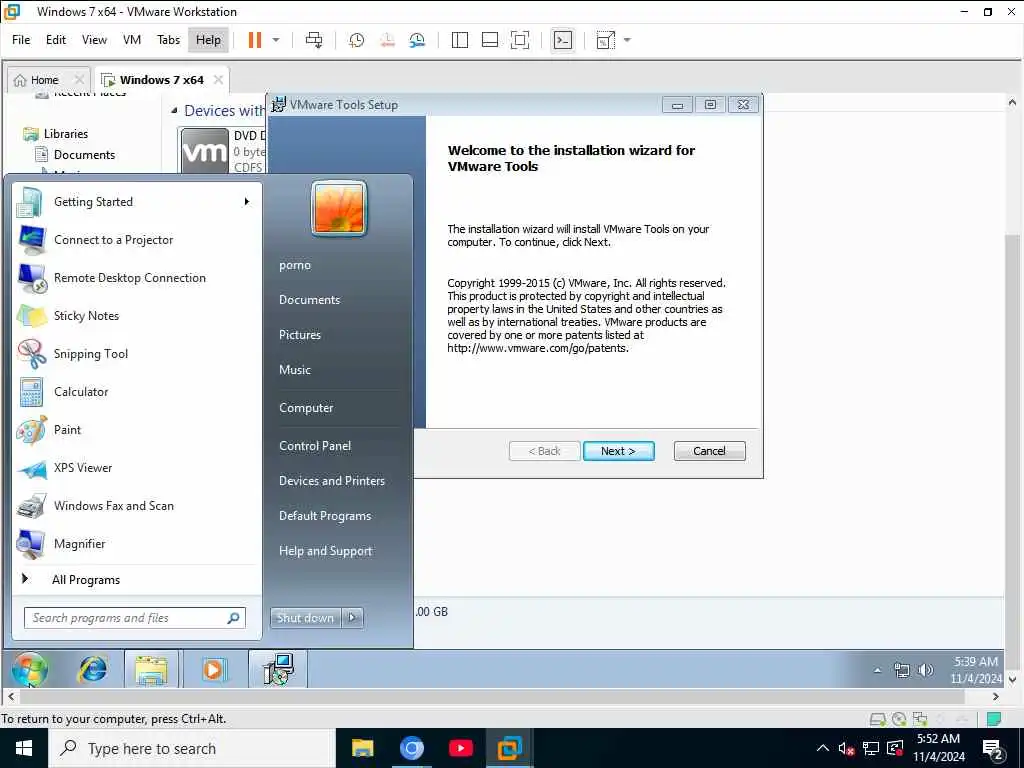Launch Paint from the Start menu

[x=67, y=429]
